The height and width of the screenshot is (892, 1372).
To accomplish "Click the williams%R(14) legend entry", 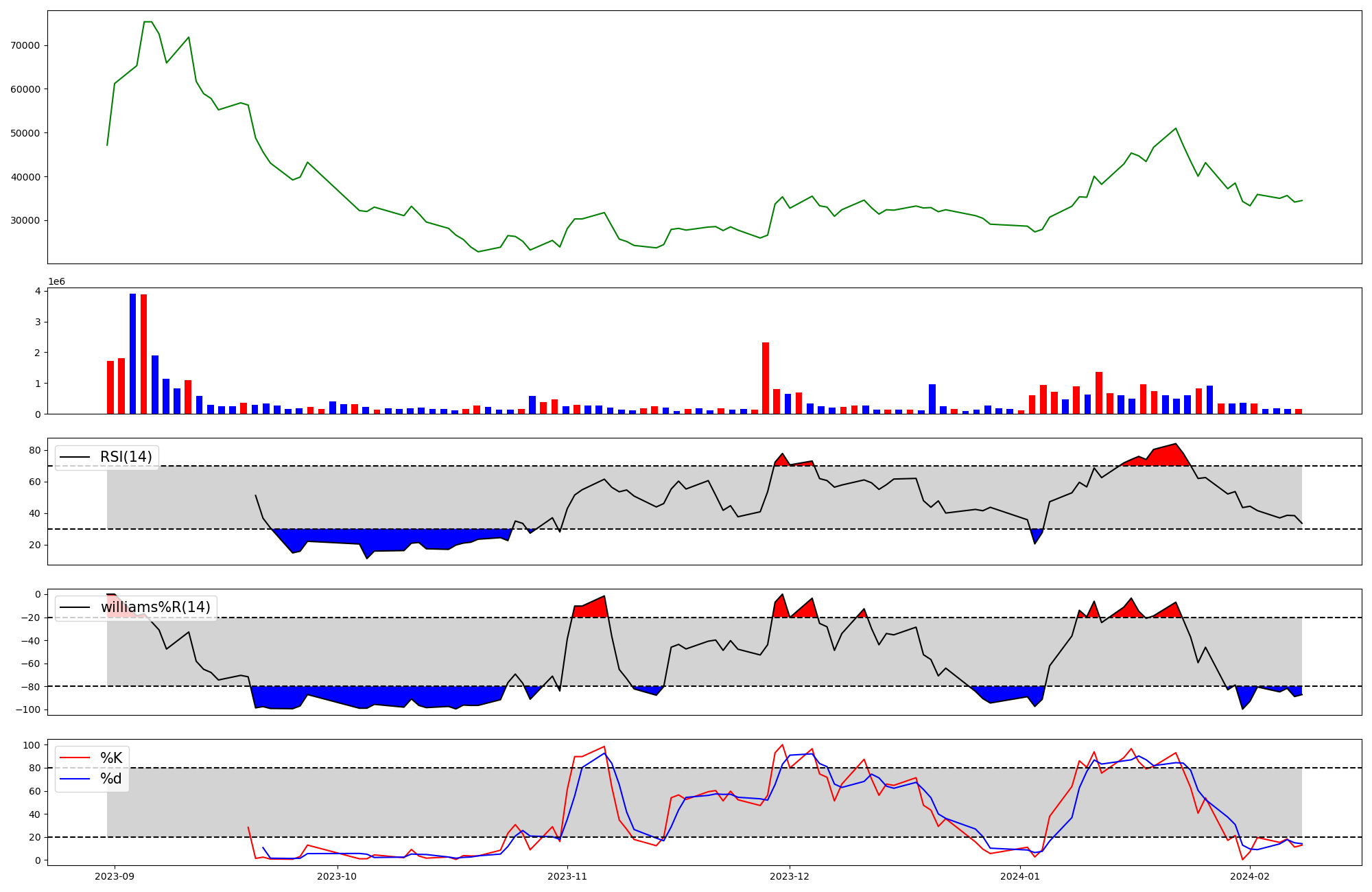I will [155, 607].
